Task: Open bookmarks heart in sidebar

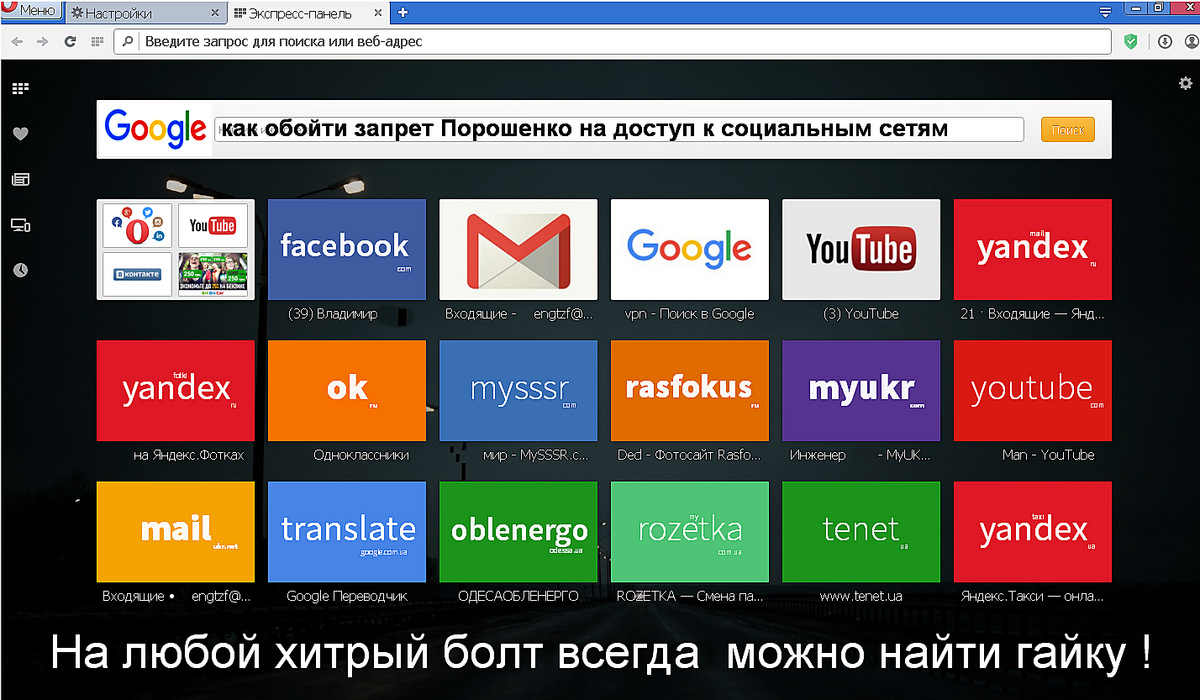Action: [20, 134]
